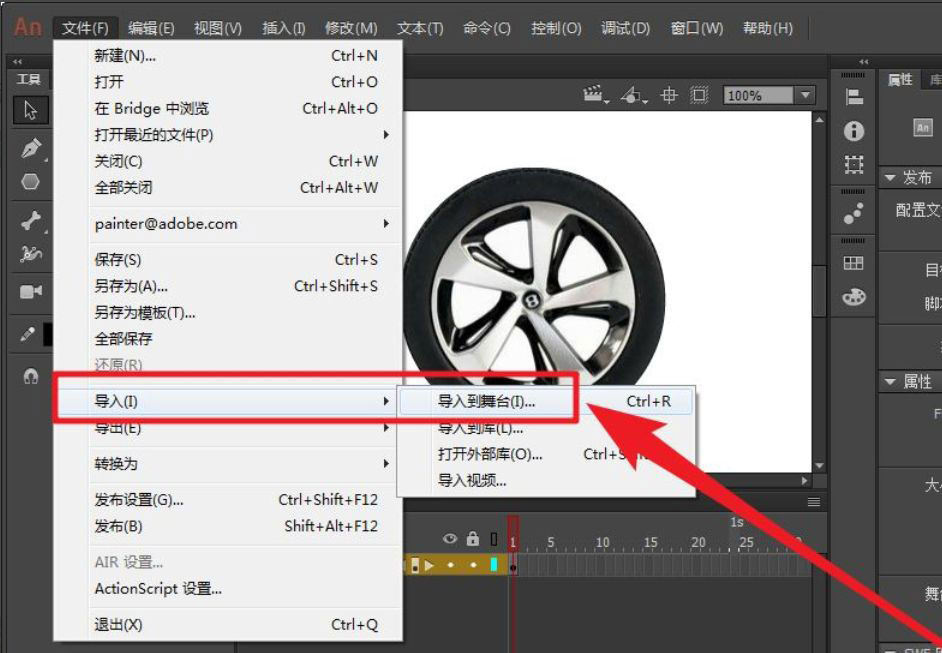Open the Align panel icon
Image resolution: width=942 pixels, height=653 pixels.
pos(854,97)
